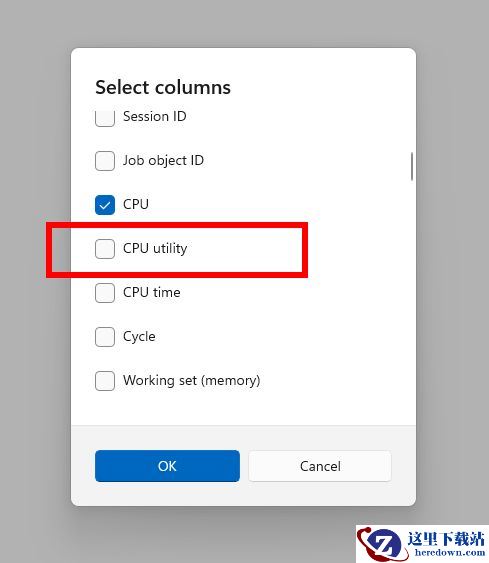Click the 'CPU time' label text
This screenshot has width=489, height=563.
pos(152,292)
